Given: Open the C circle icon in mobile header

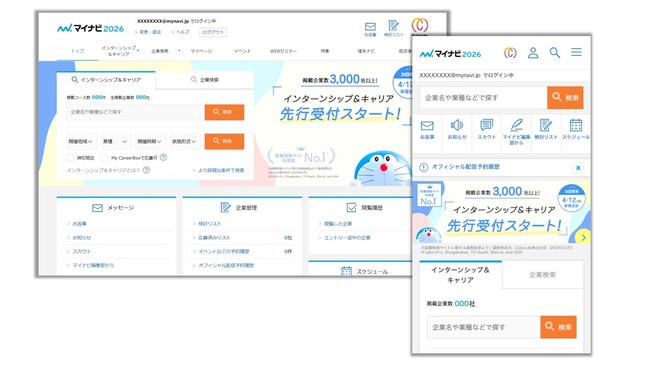Looking at the screenshot, I should [510, 53].
